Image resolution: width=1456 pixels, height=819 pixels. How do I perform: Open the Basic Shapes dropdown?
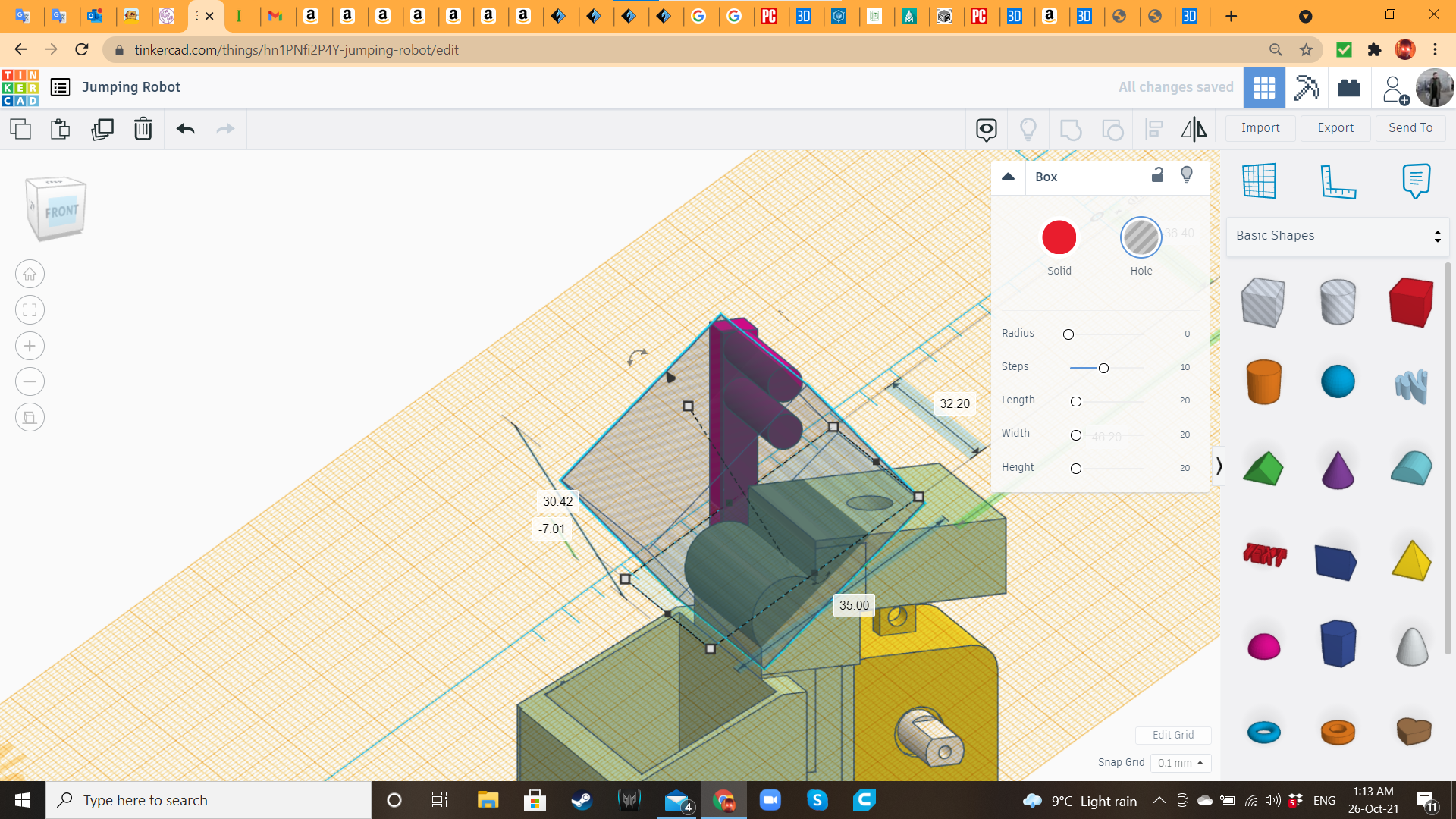click(x=1338, y=236)
